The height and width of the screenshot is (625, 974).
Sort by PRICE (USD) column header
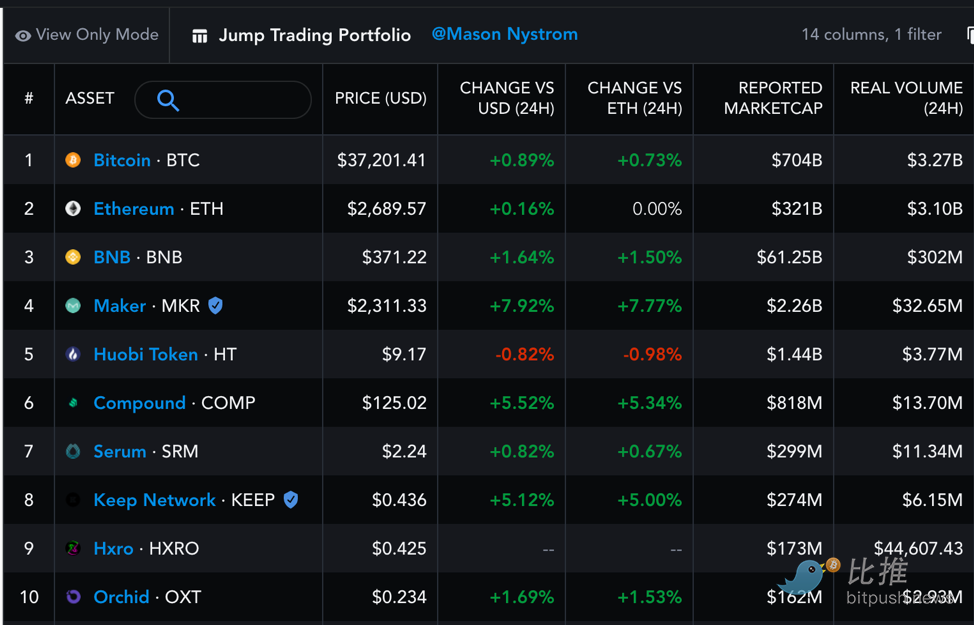pyautogui.click(x=380, y=98)
